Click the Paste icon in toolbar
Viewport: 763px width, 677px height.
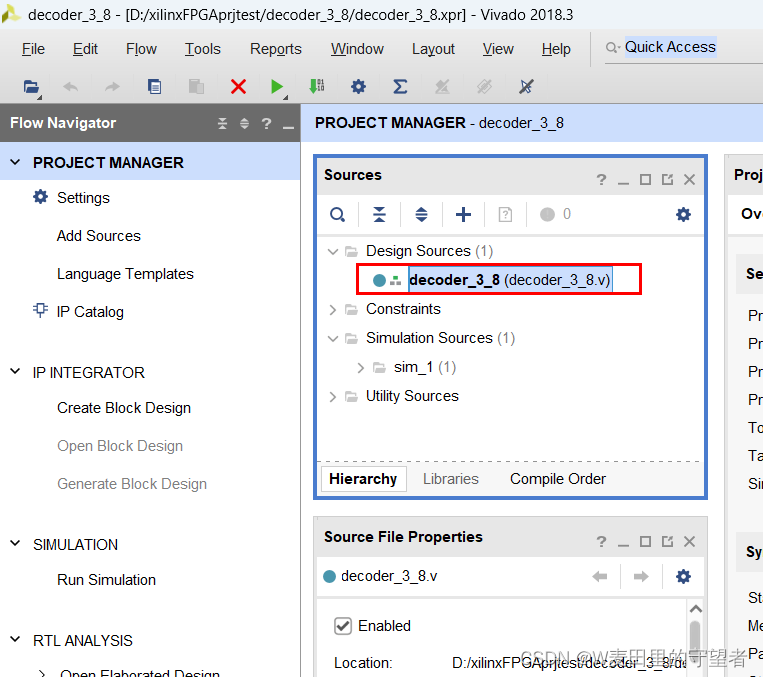tap(196, 87)
